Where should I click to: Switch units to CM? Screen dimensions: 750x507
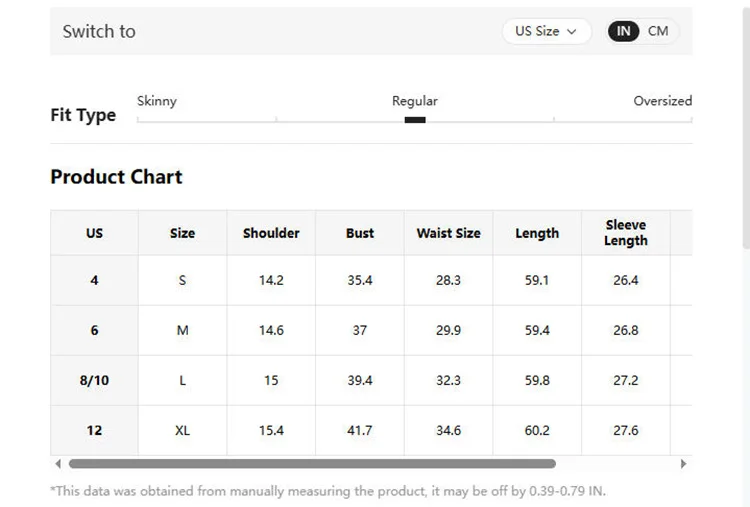(x=658, y=31)
